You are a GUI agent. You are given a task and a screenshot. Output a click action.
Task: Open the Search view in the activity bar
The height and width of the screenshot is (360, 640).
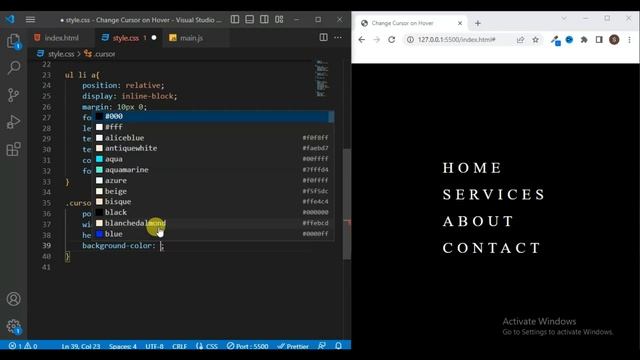pos(13,68)
